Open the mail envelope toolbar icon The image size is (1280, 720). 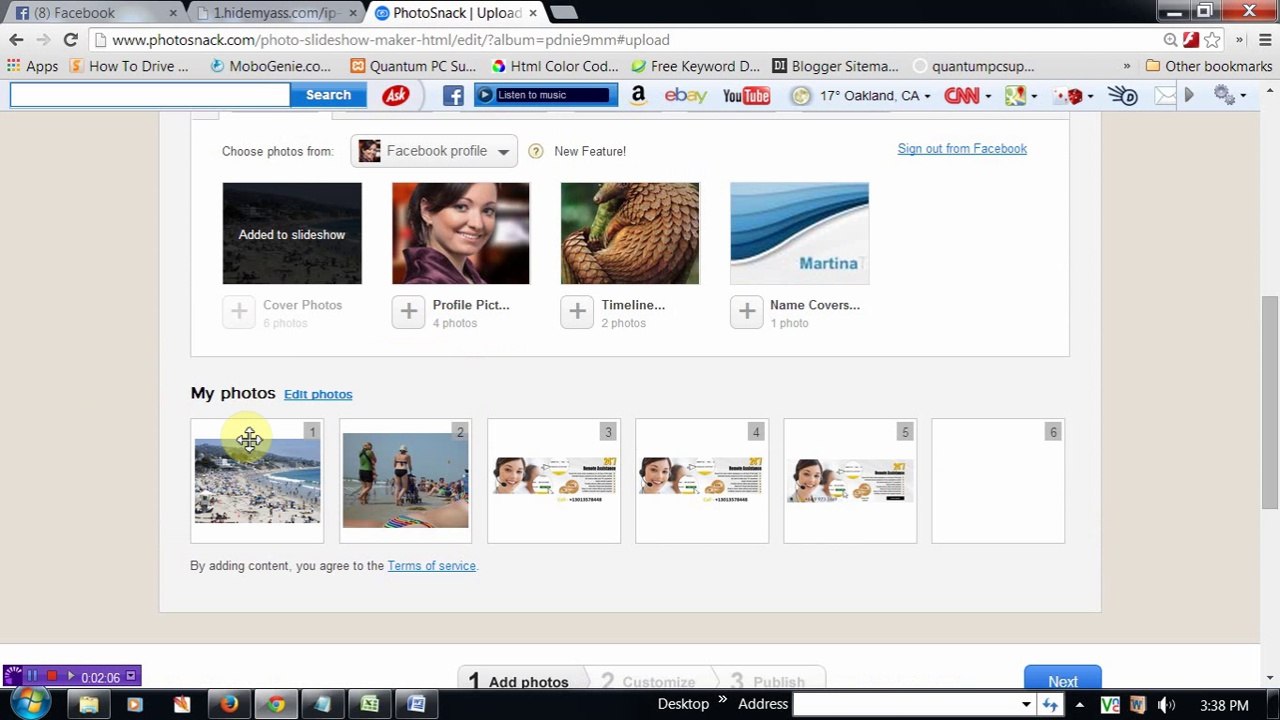coord(1165,95)
